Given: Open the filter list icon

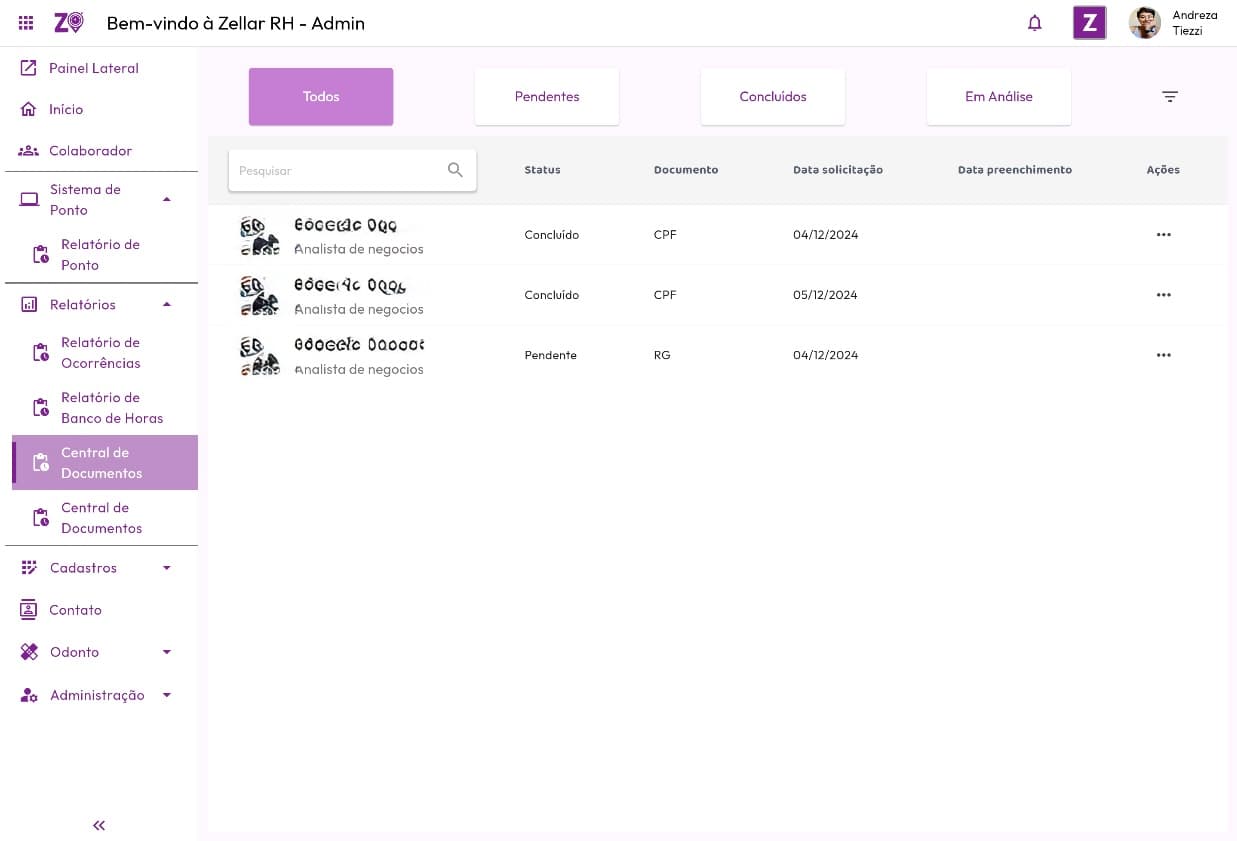Looking at the screenshot, I should [1170, 97].
